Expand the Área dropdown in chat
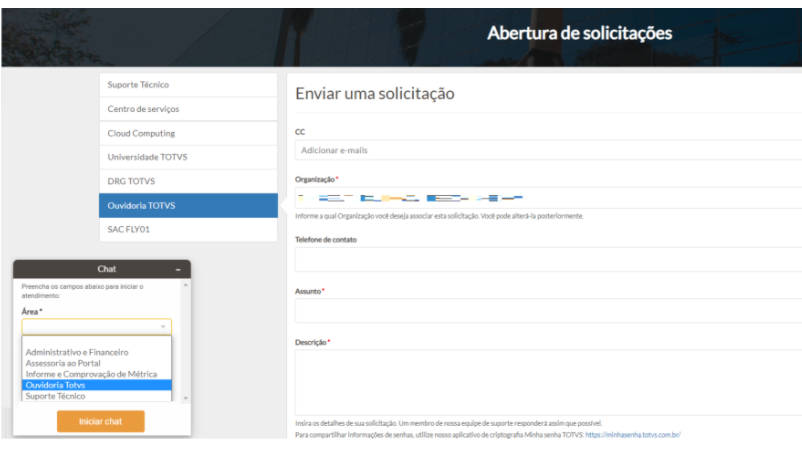This screenshot has height=462, width=802. (x=97, y=326)
